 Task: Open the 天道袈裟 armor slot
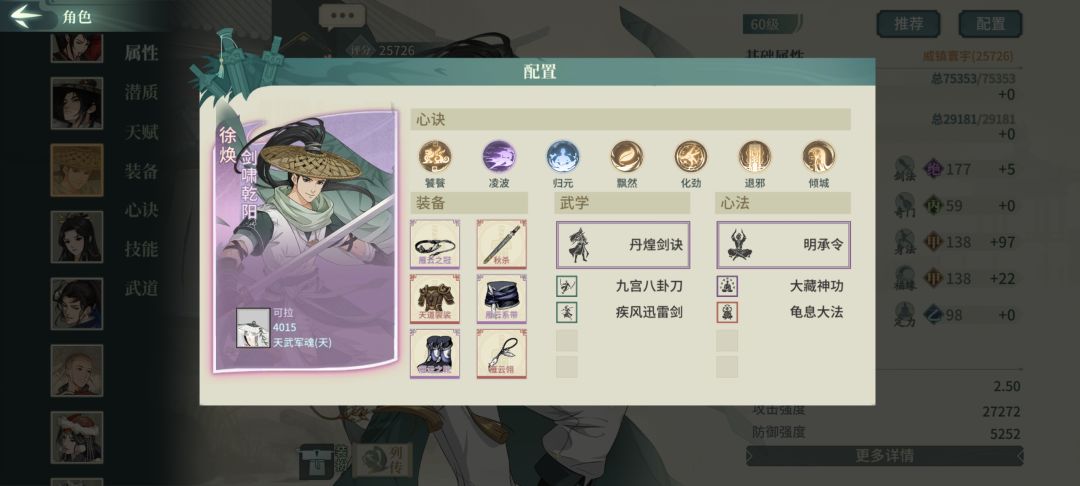point(435,299)
